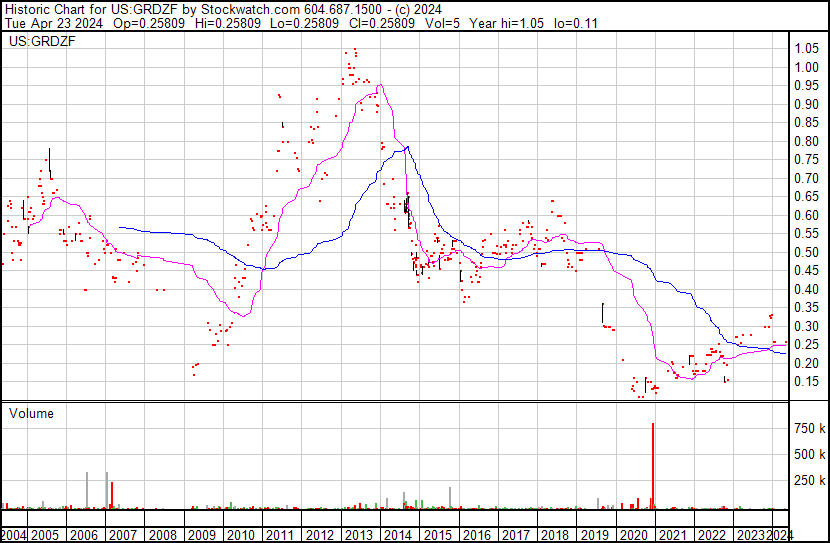Image resolution: width=830 pixels, height=543 pixels.
Task: Select the 2004 year marker on time axis
Action: click(15, 535)
